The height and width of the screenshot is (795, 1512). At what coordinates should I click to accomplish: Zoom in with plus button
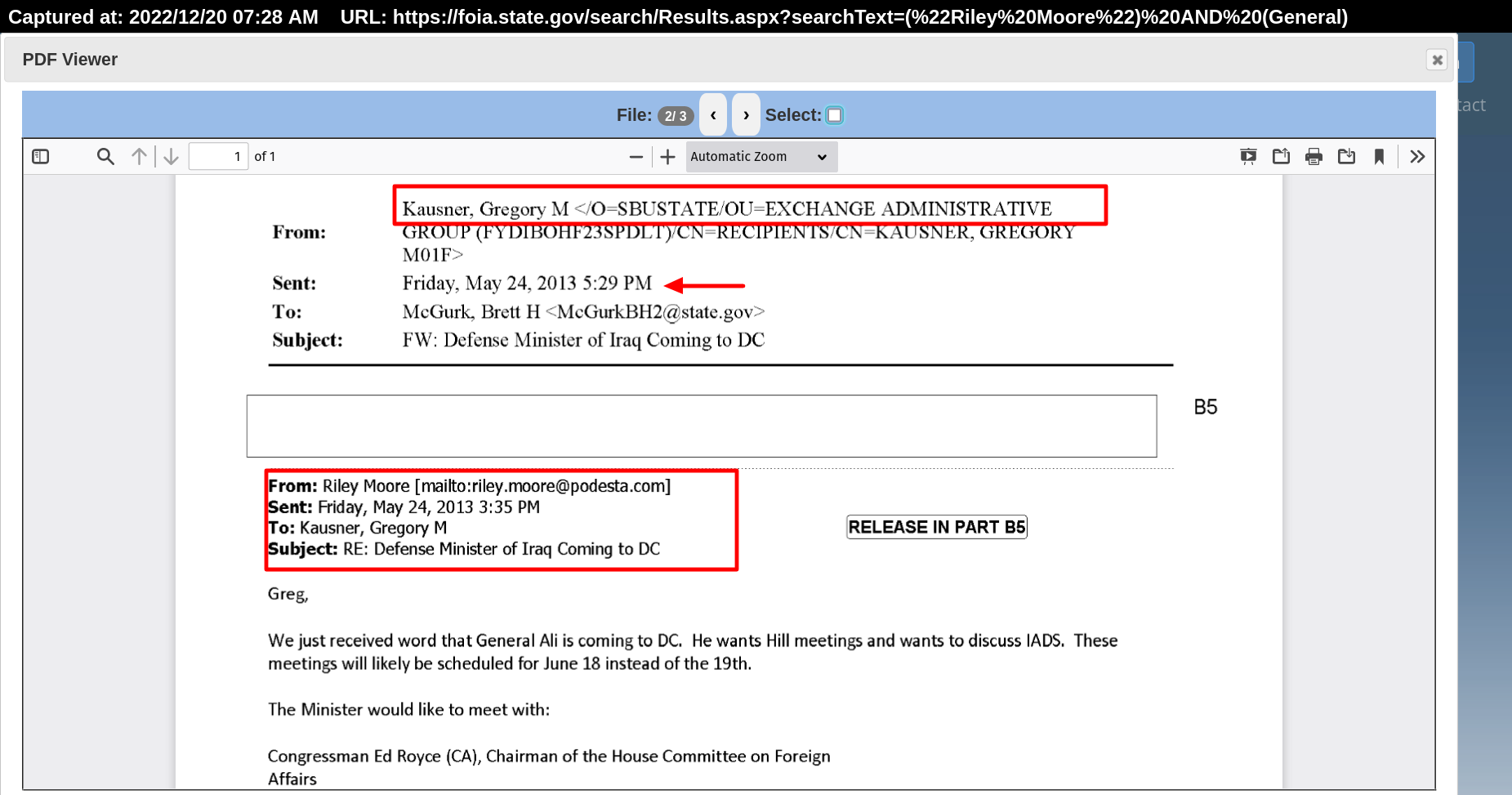(667, 157)
